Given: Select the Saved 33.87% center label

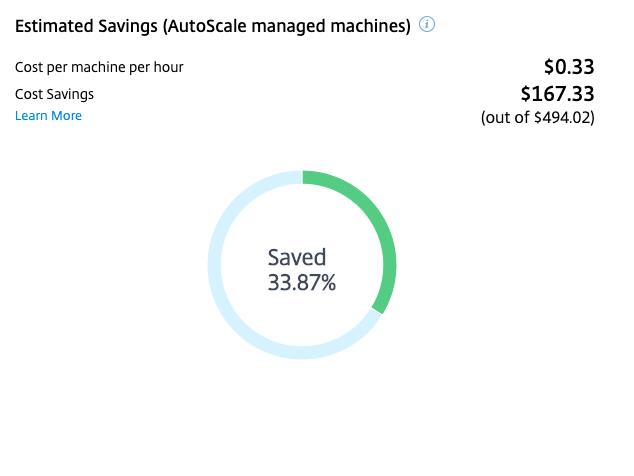Looking at the screenshot, I should 302,270.
